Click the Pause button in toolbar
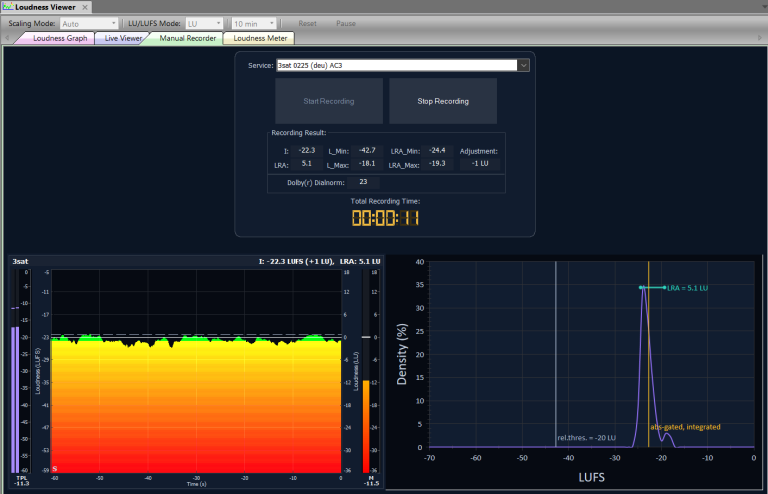This screenshot has width=768, height=494. click(346, 24)
